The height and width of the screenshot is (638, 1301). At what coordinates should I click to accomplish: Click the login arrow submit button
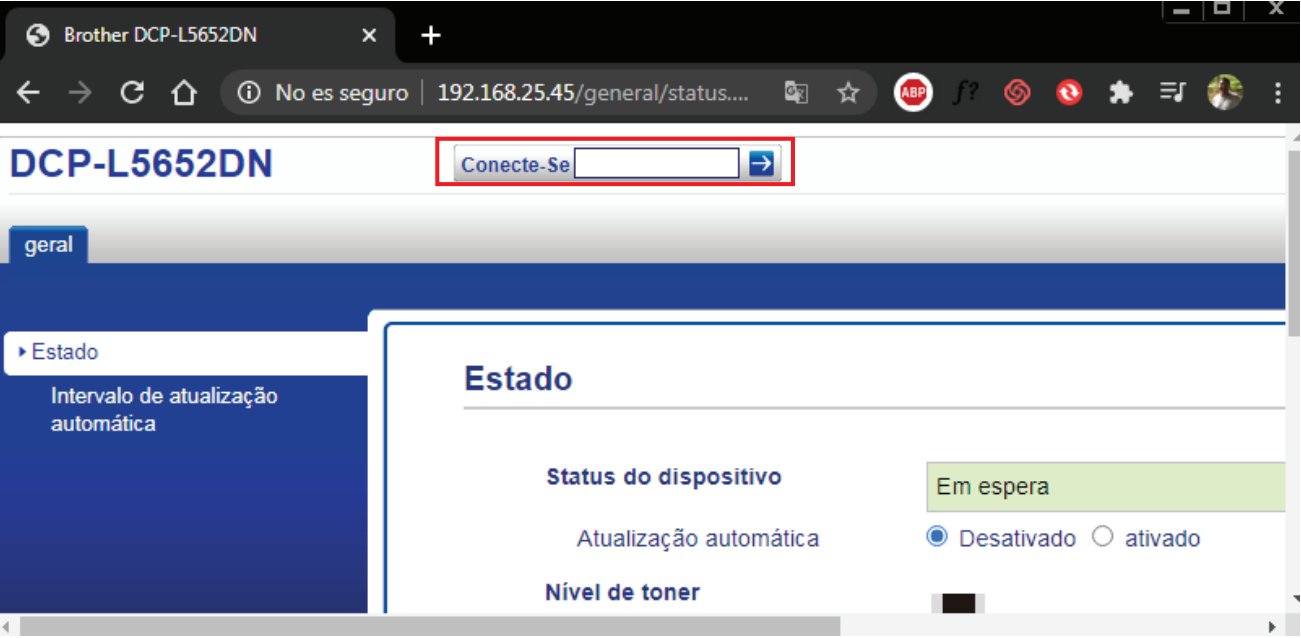point(762,164)
